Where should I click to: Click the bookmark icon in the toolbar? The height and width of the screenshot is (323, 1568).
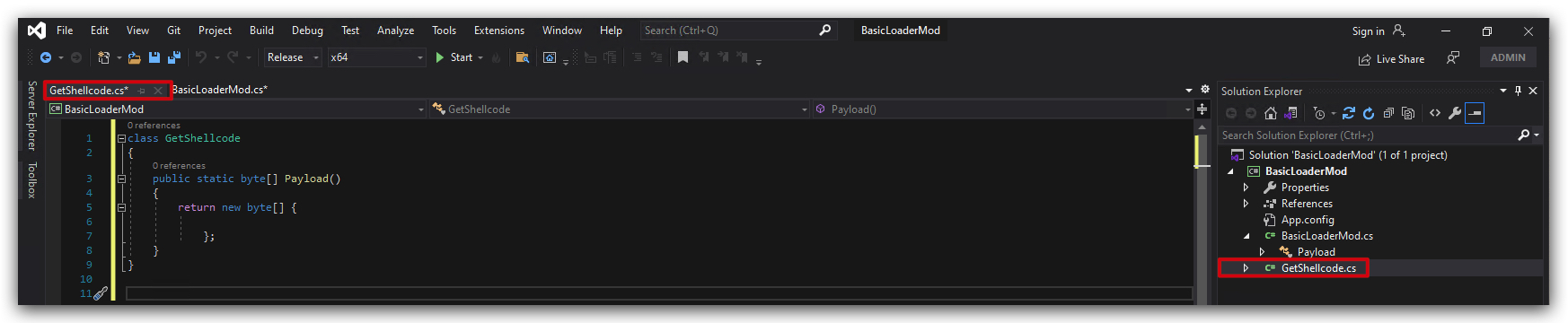pyautogui.click(x=683, y=57)
